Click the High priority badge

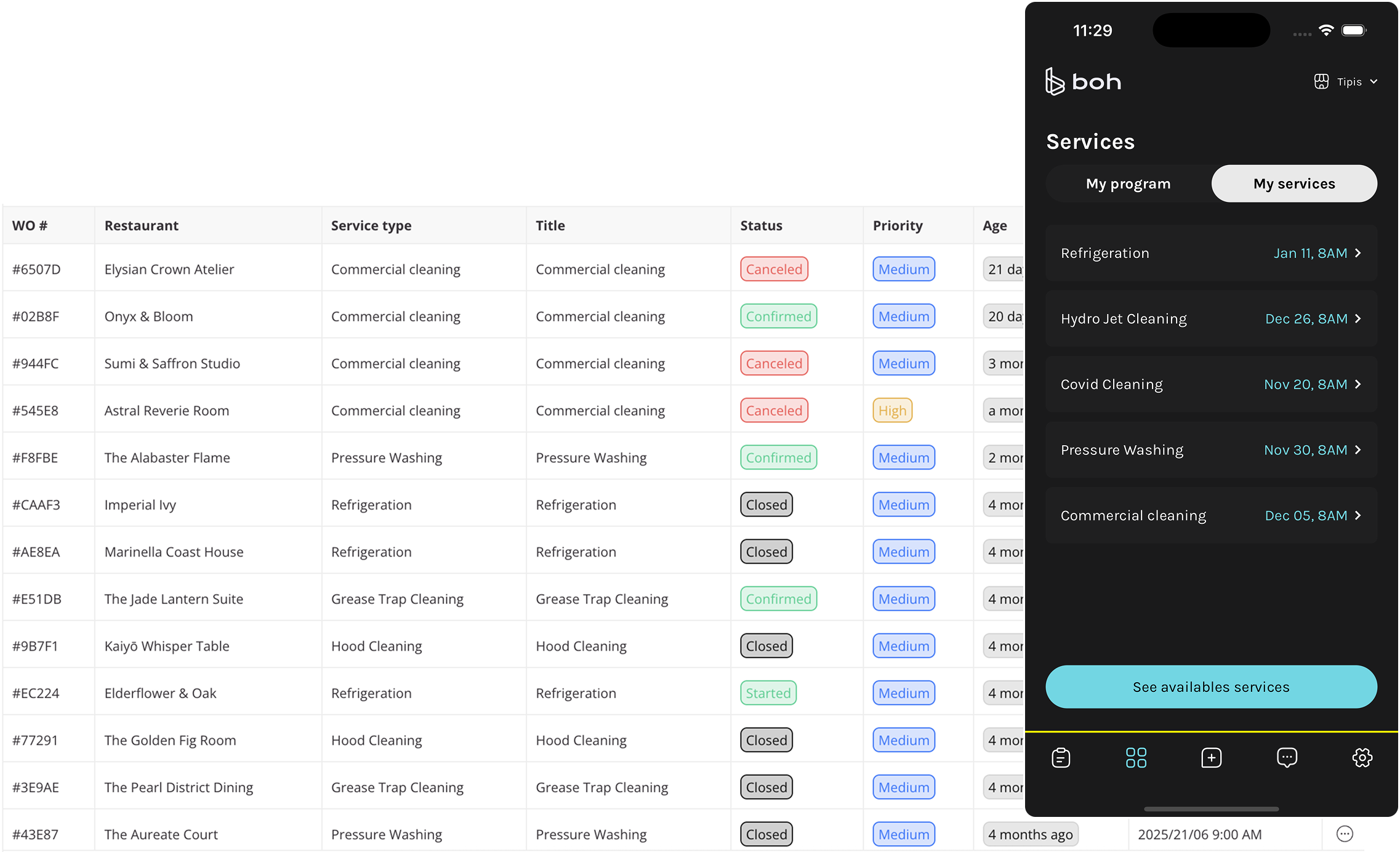[x=892, y=411]
